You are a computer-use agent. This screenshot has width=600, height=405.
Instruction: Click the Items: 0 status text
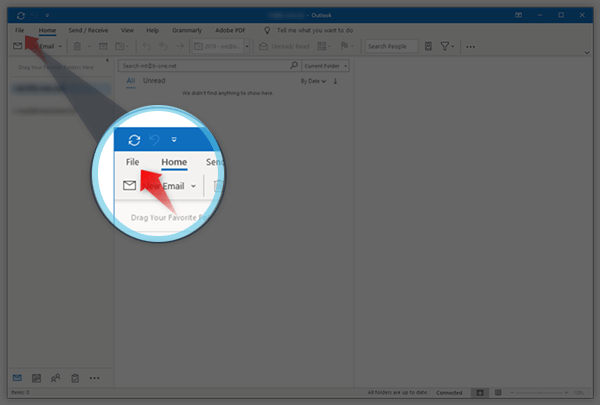[x=20, y=392]
